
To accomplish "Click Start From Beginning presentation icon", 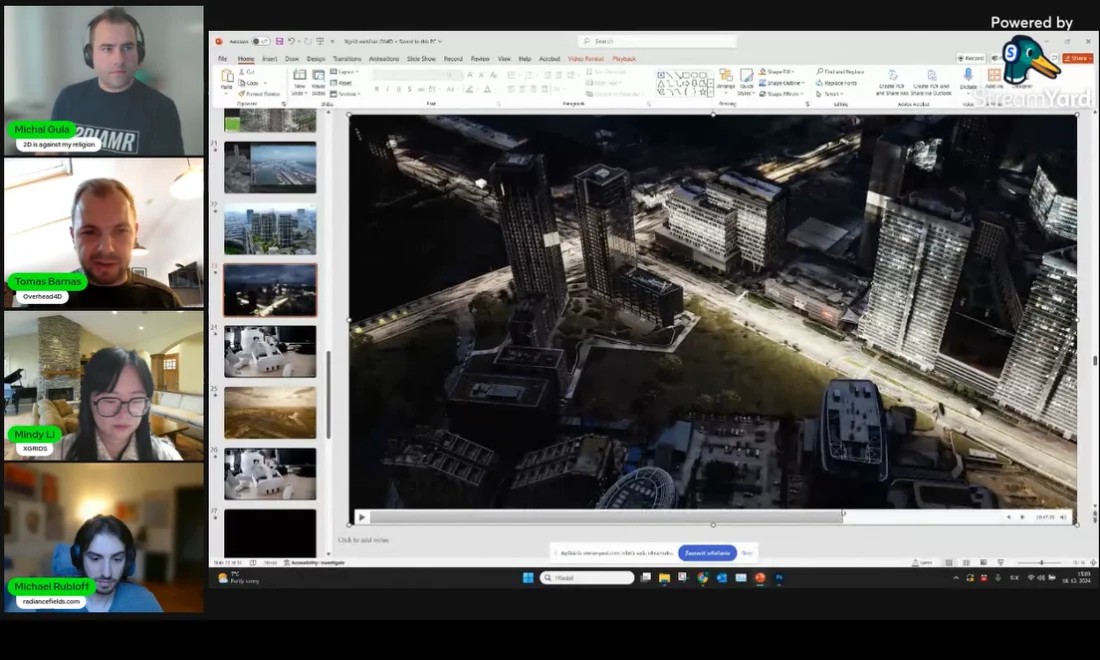I will (320, 41).
